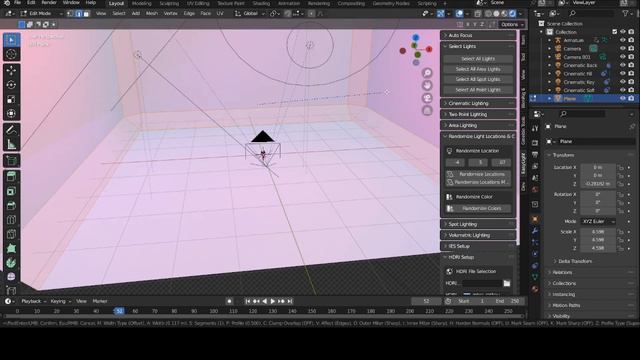
Task: Activate the Inset Faces tool
Action: pyautogui.click(x=11, y=191)
